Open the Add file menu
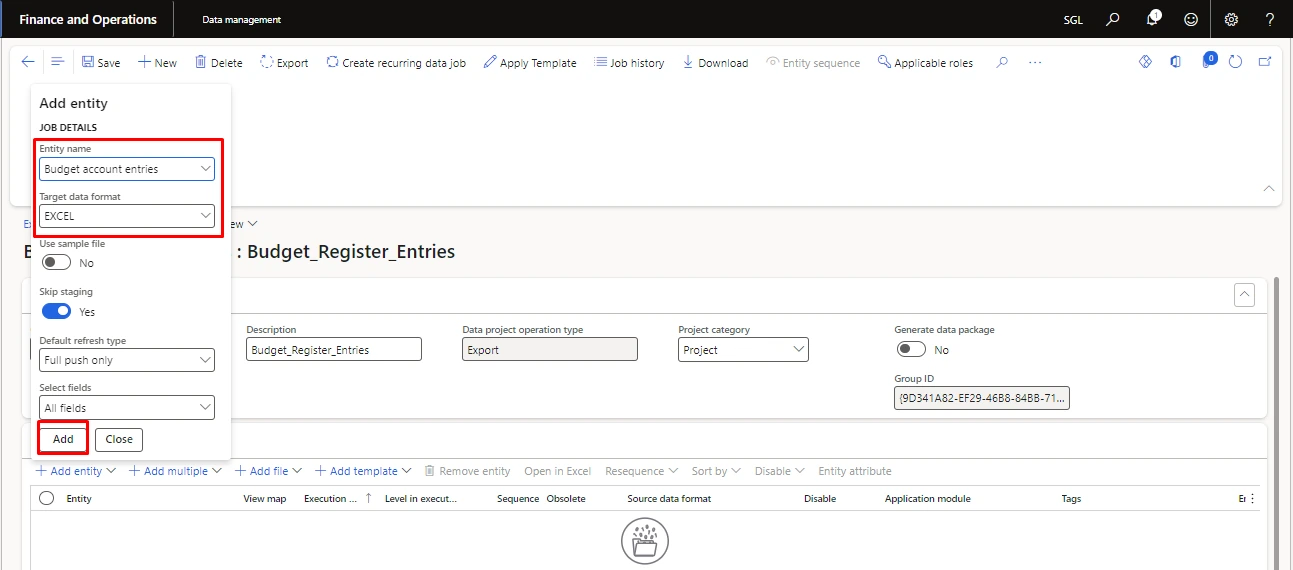 point(269,471)
